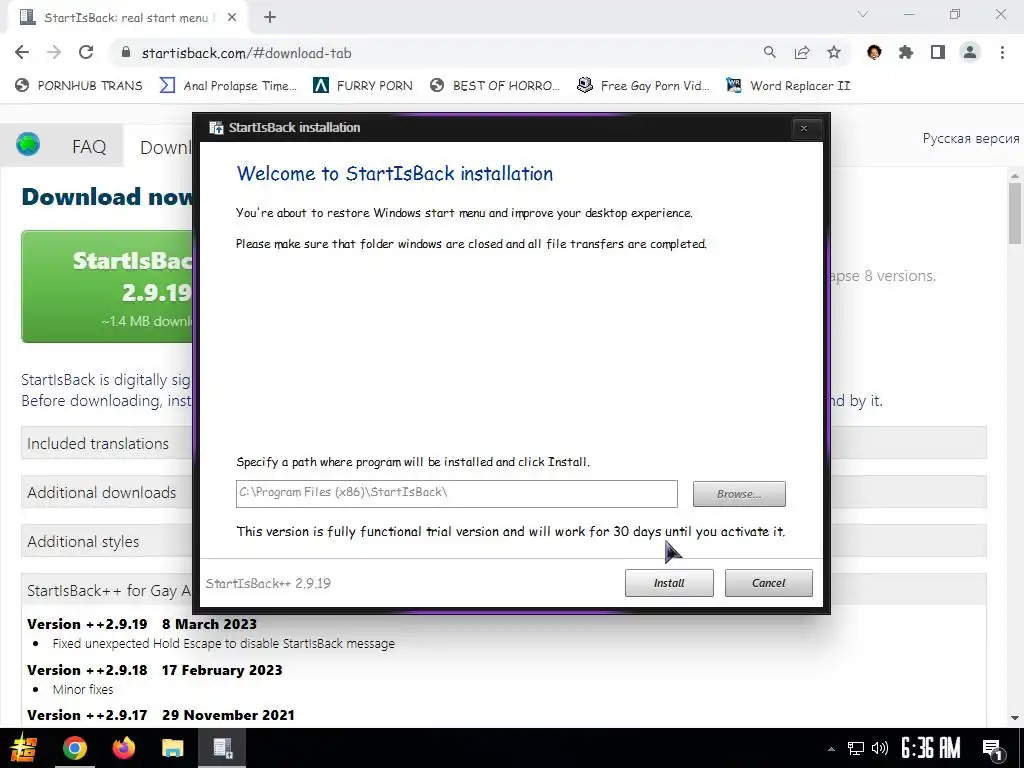Click the install path input field
Image resolution: width=1024 pixels, height=768 pixels.
[456, 494]
